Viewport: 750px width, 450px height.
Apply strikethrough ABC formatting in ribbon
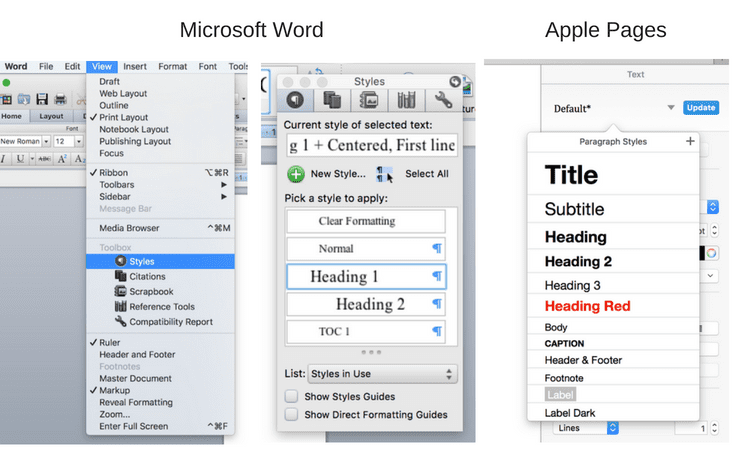44,158
